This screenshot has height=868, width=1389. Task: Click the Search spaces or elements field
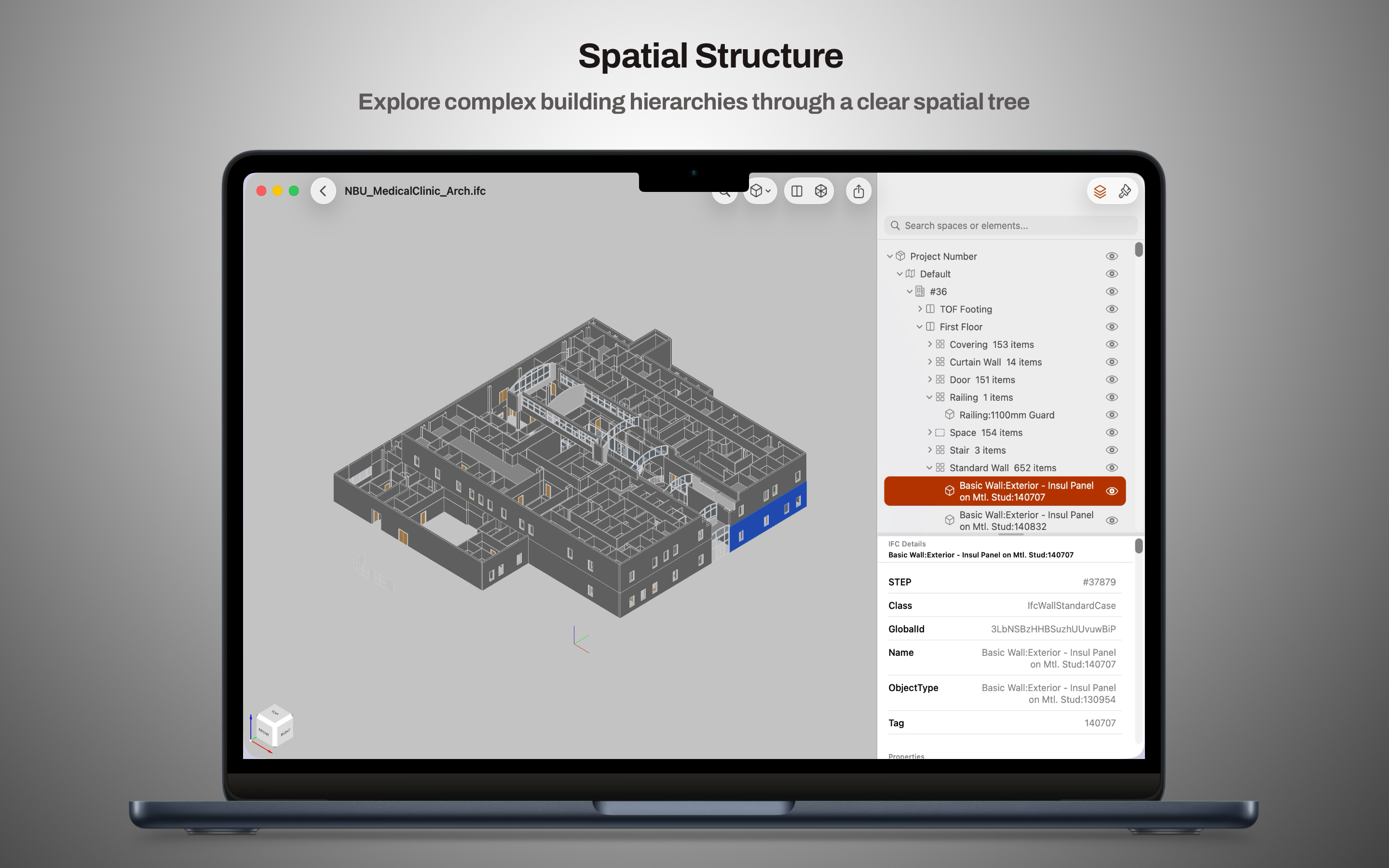click(x=1011, y=226)
